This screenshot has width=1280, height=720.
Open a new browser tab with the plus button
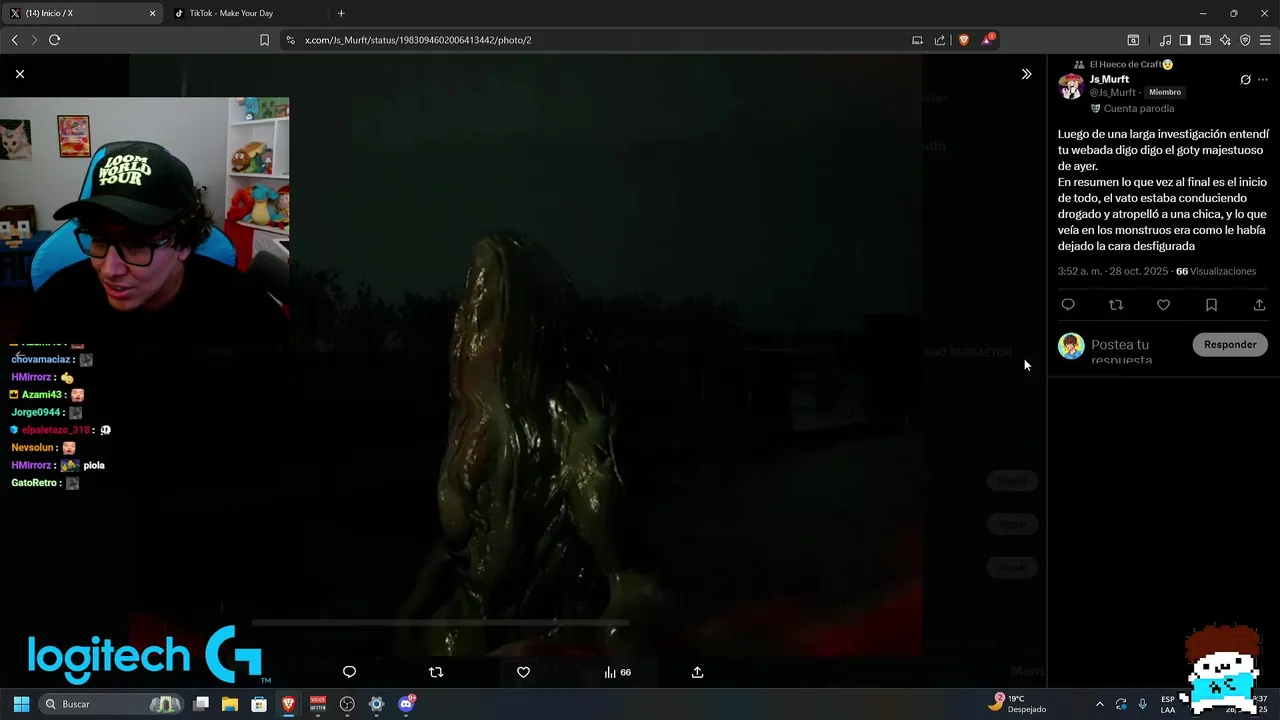tap(341, 13)
